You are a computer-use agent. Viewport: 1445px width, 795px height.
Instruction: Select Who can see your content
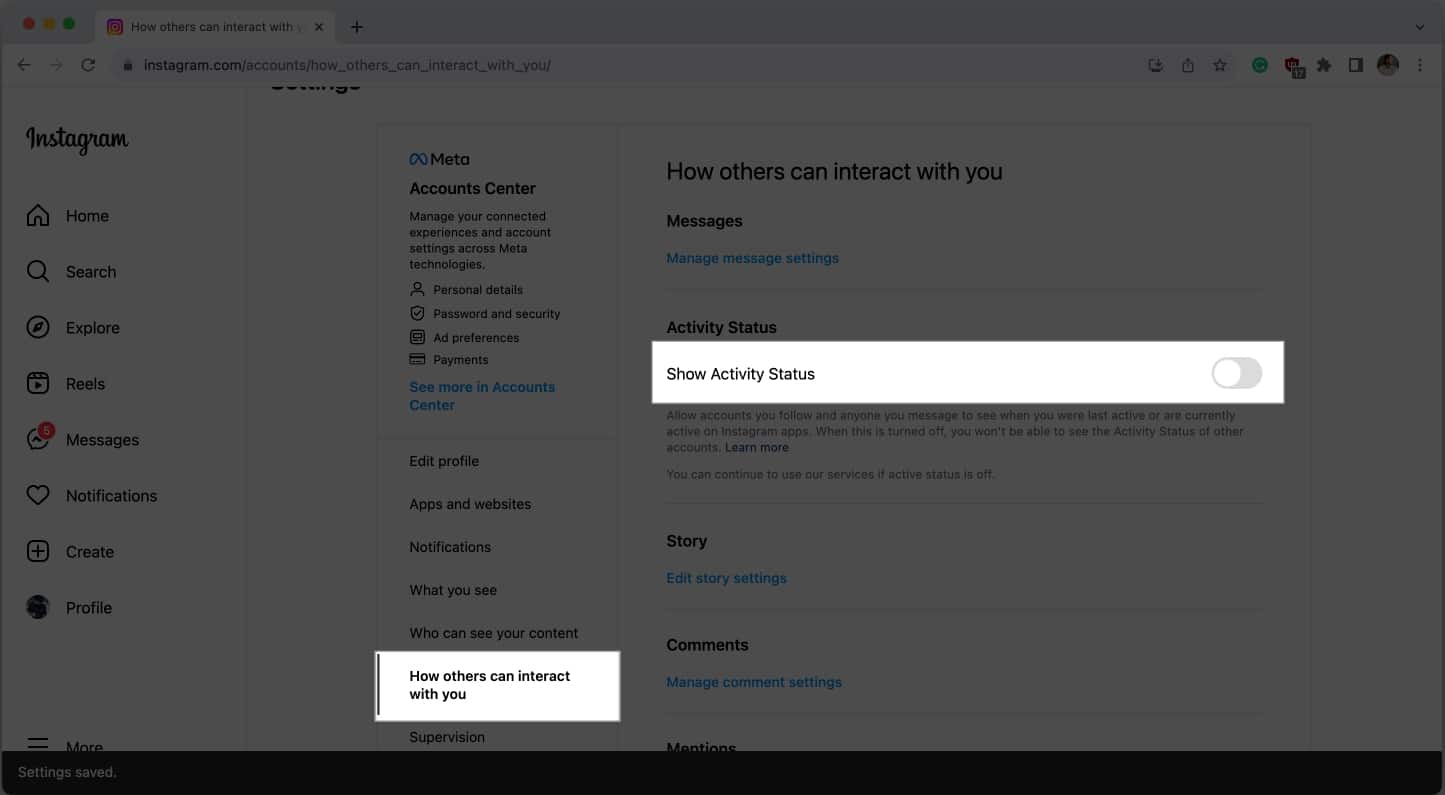(494, 633)
